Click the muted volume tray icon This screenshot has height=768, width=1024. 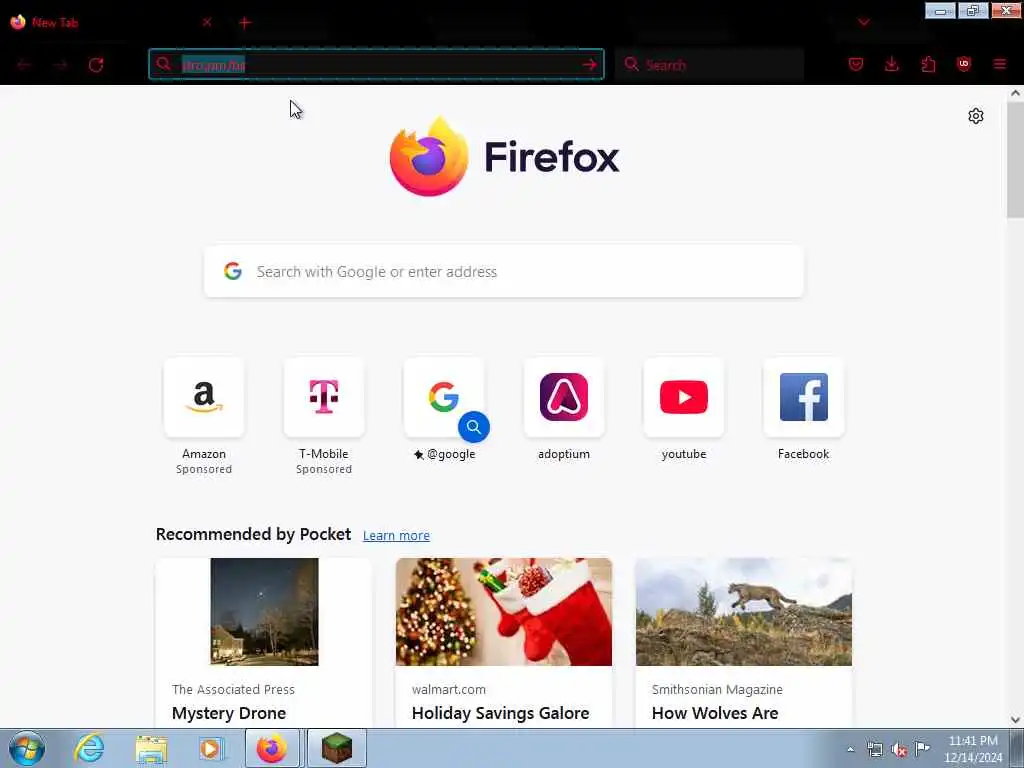click(x=899, y=750)
